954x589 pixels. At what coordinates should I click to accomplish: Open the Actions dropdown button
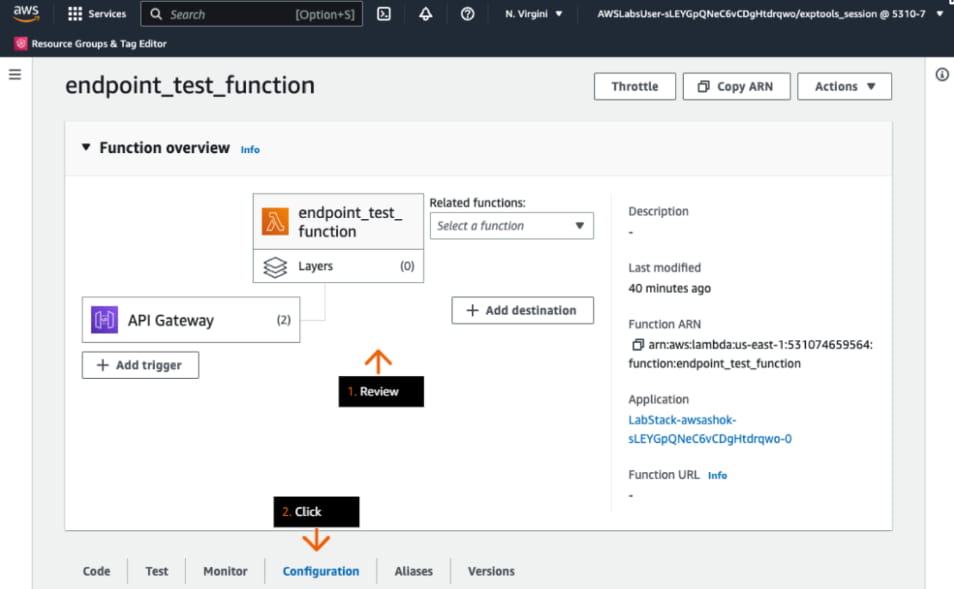click(x=844, y=86)
